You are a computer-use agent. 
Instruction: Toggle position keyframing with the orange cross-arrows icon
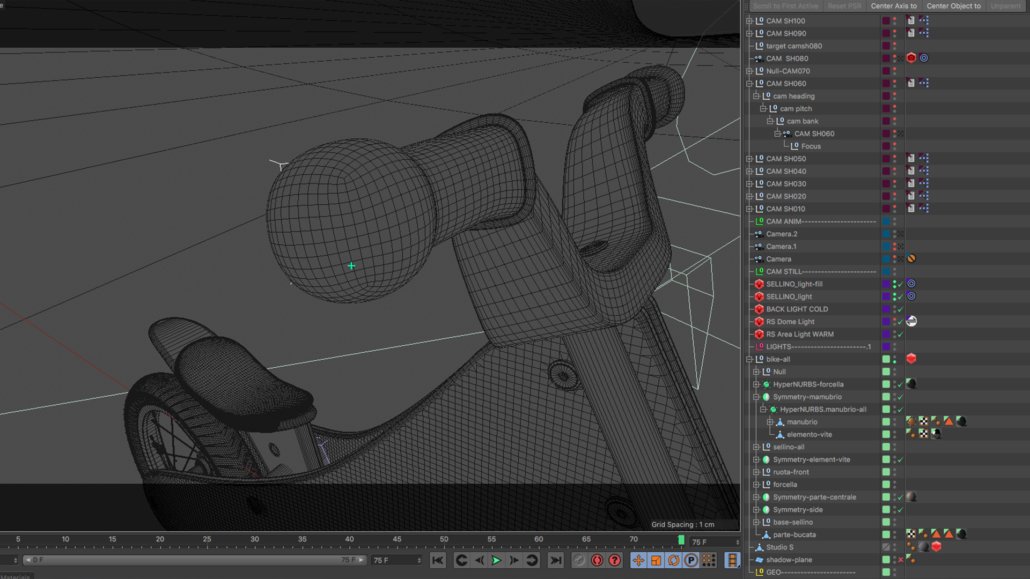coord(638,560)
